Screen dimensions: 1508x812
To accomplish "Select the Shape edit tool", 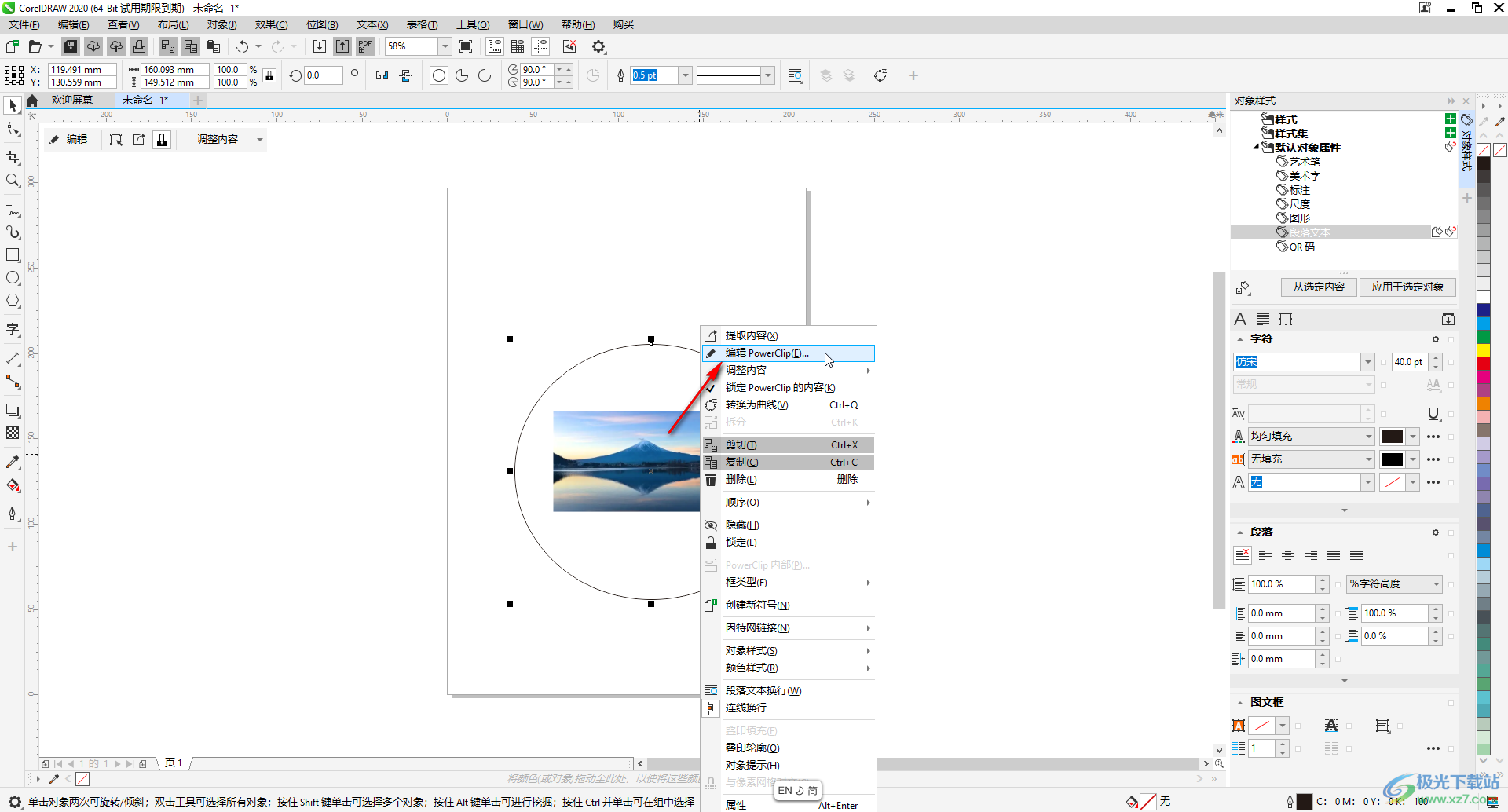I will point(13,129).
